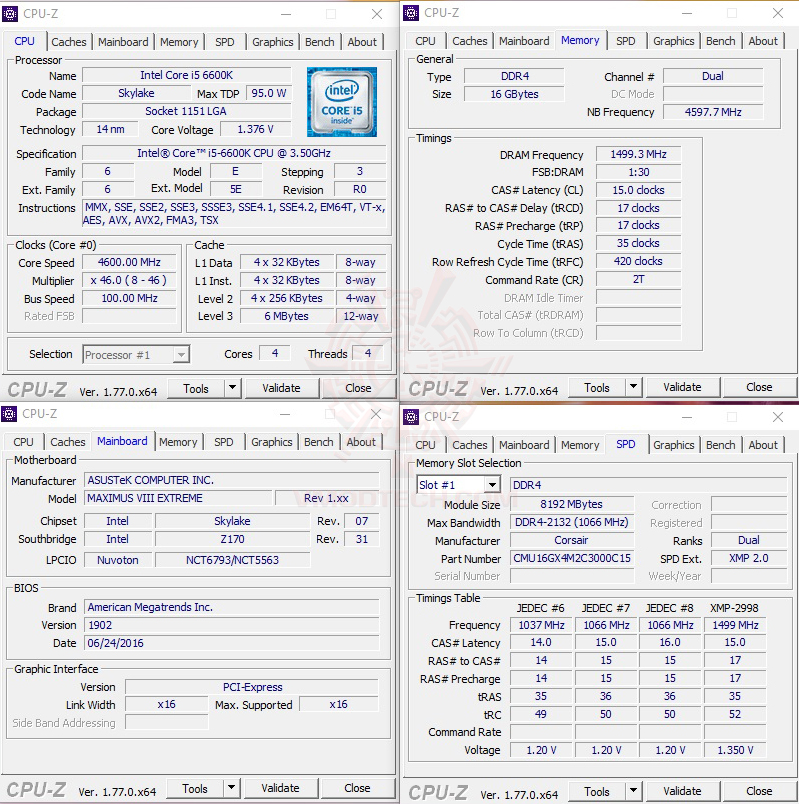Screen dimensions: 799x804
Task: Click Validate button in Memory tab window
Action: 682,387
